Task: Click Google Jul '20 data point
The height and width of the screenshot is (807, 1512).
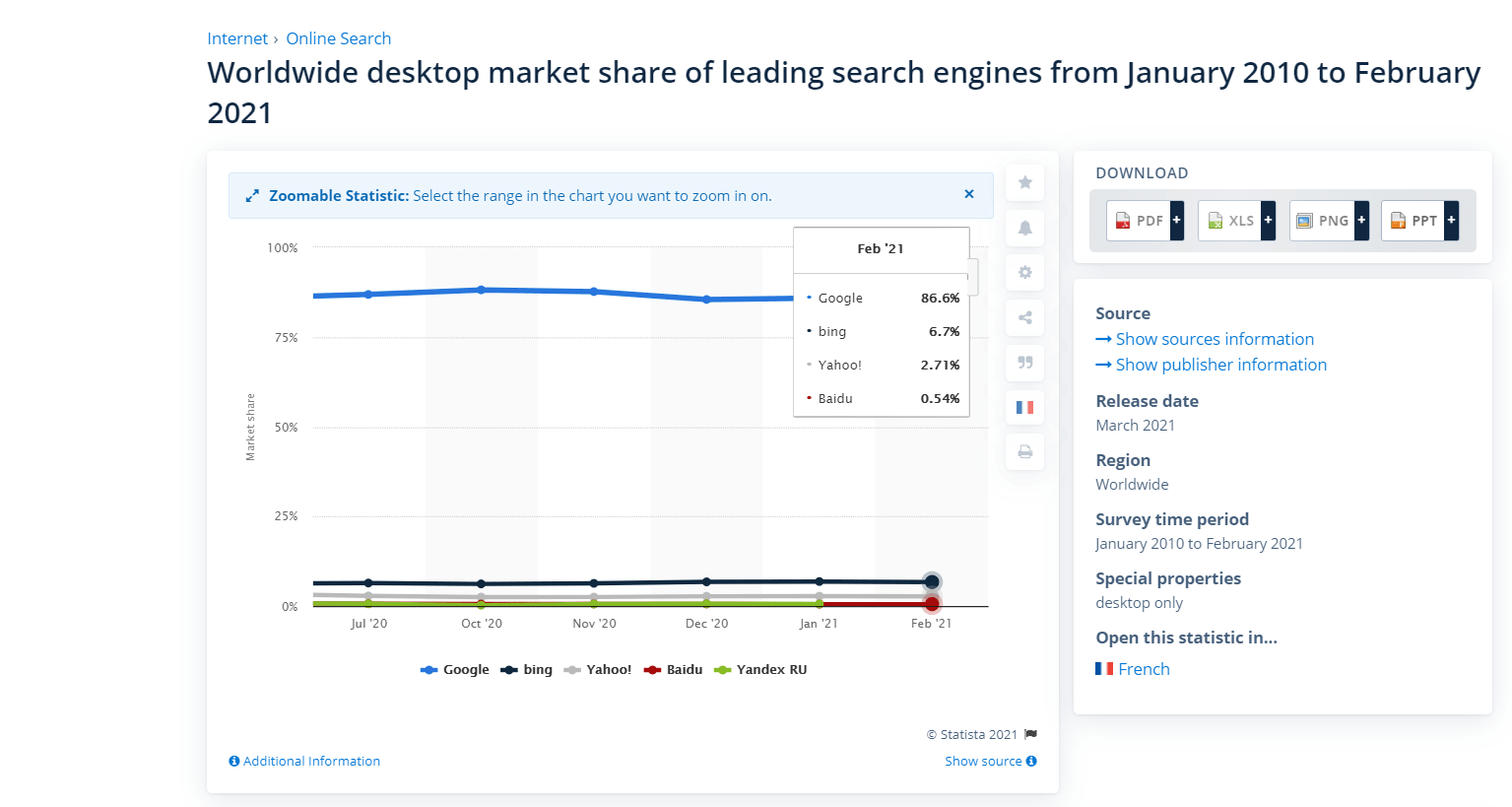Action: 368,294
